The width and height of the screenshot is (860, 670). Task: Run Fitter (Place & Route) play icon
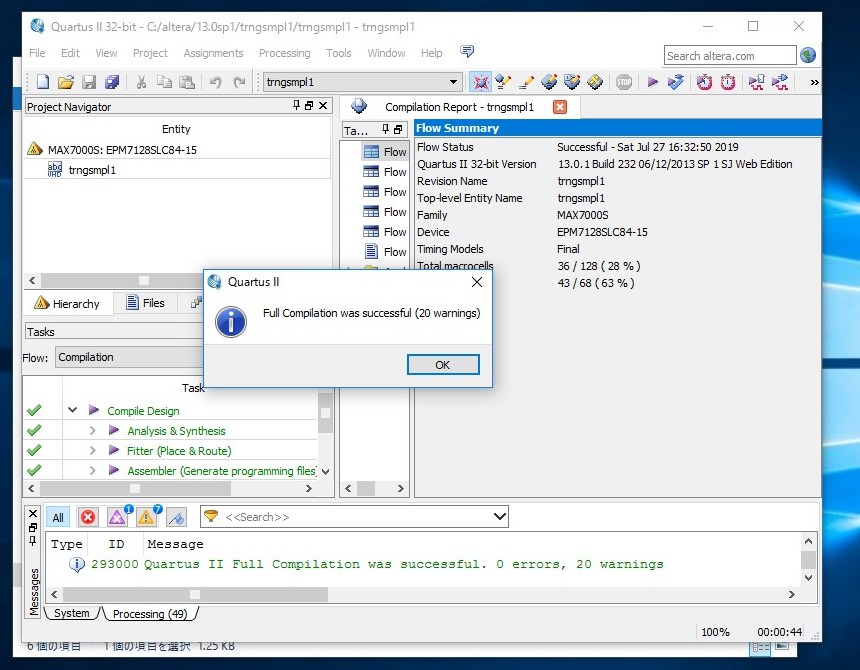coord(114,450)
